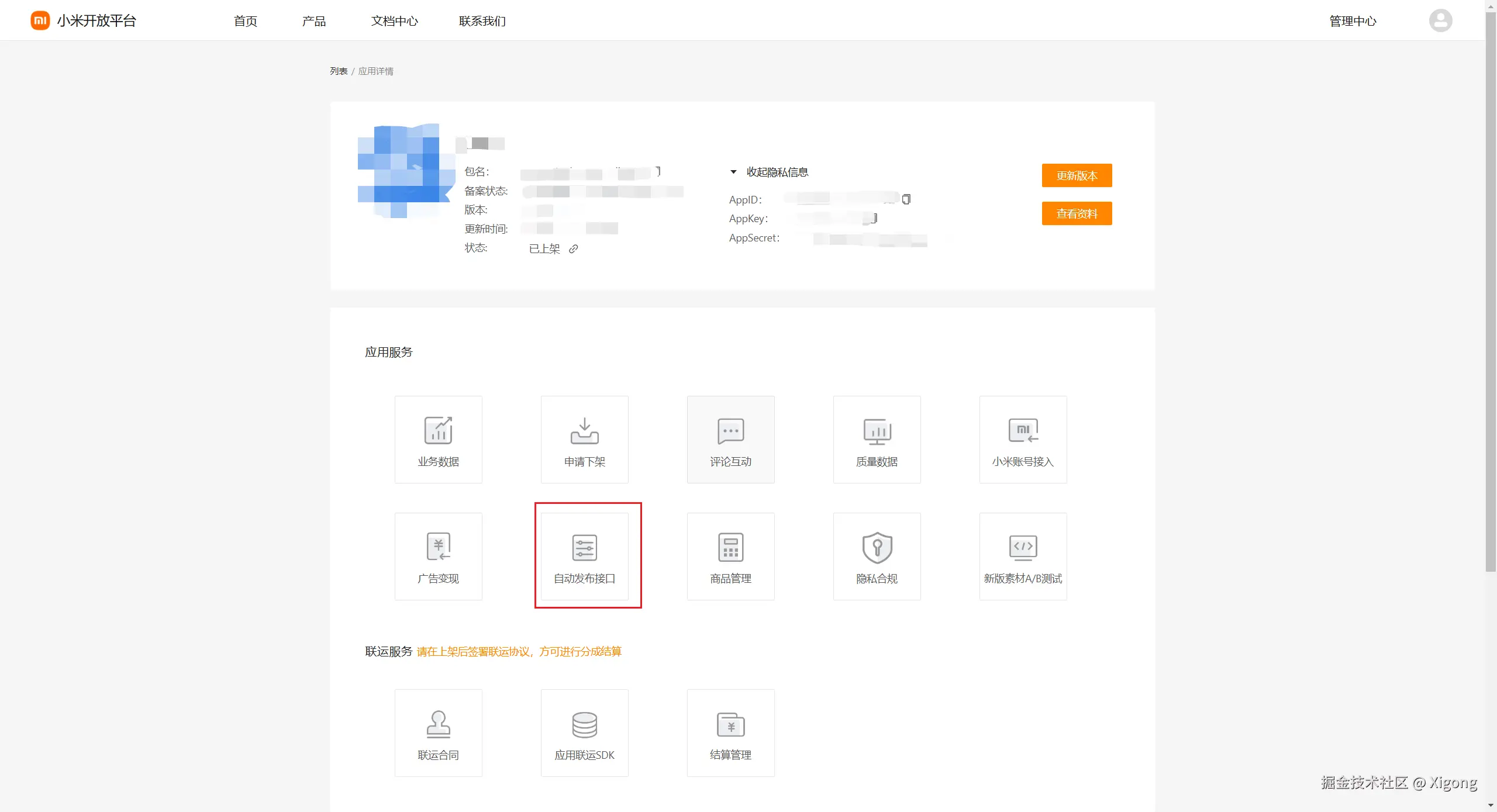
Task: Open the 质量数据 monitor icon
Action: point(877,431)
